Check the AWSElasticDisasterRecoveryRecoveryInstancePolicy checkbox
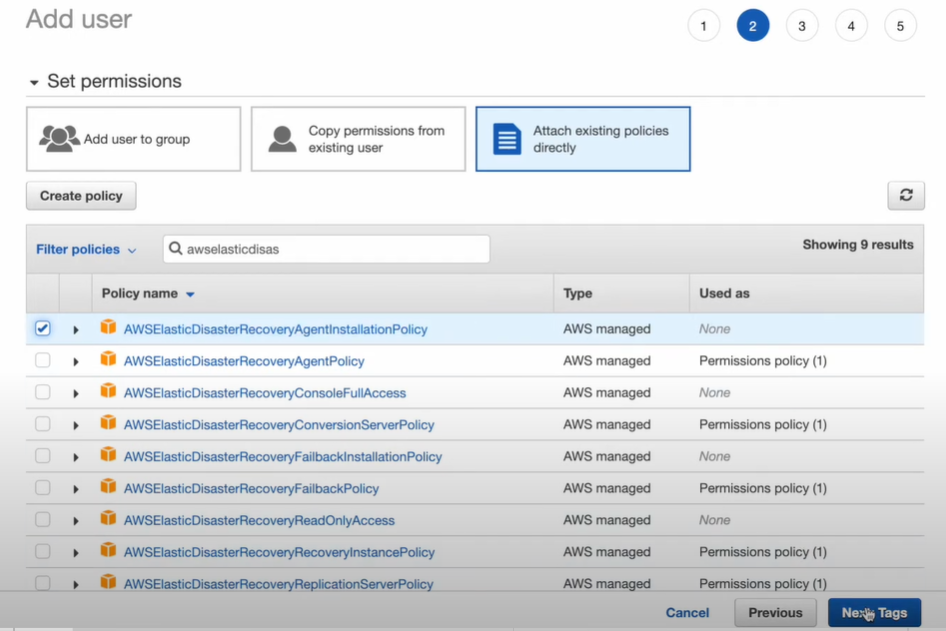 [x=42, y=551]
